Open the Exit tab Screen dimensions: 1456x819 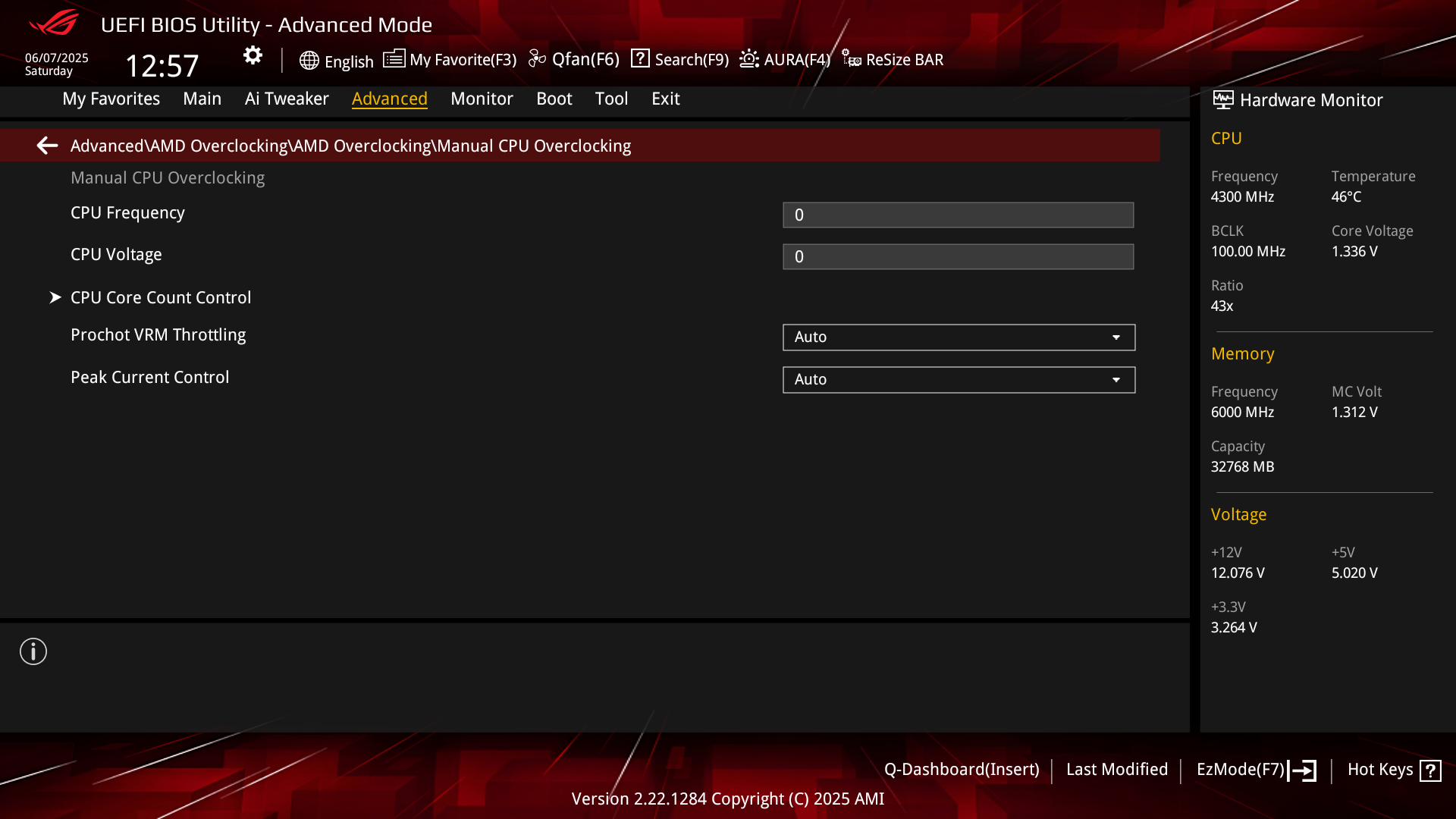(x=665, y=99)
